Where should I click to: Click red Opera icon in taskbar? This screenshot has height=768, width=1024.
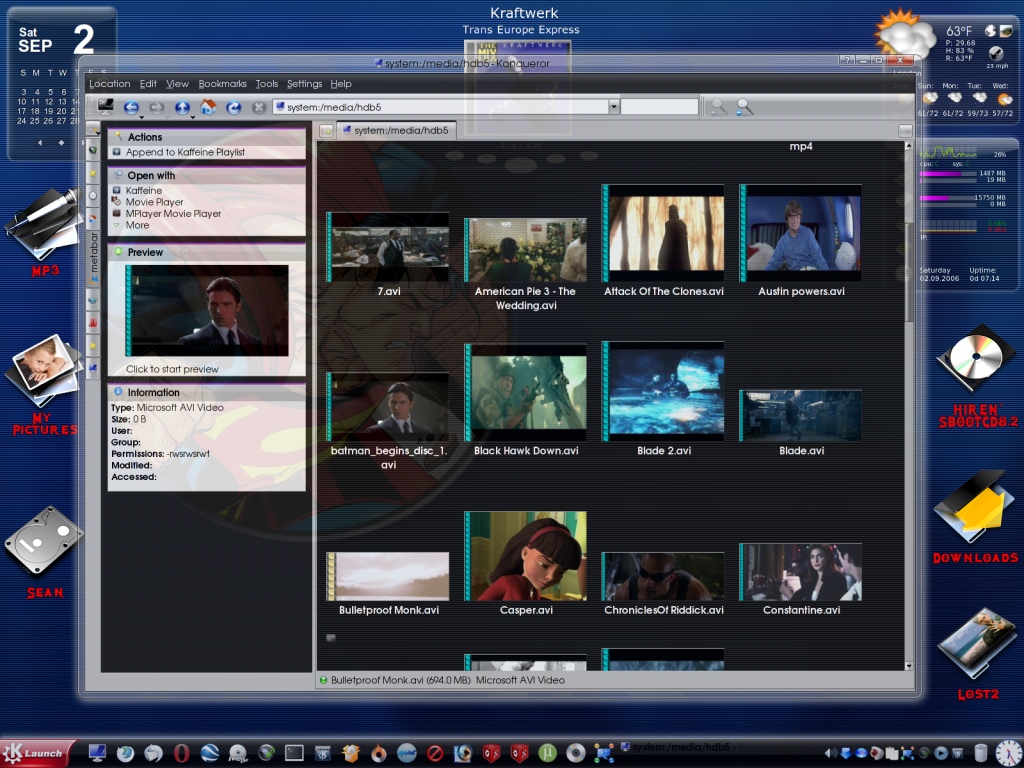(181, 753)
